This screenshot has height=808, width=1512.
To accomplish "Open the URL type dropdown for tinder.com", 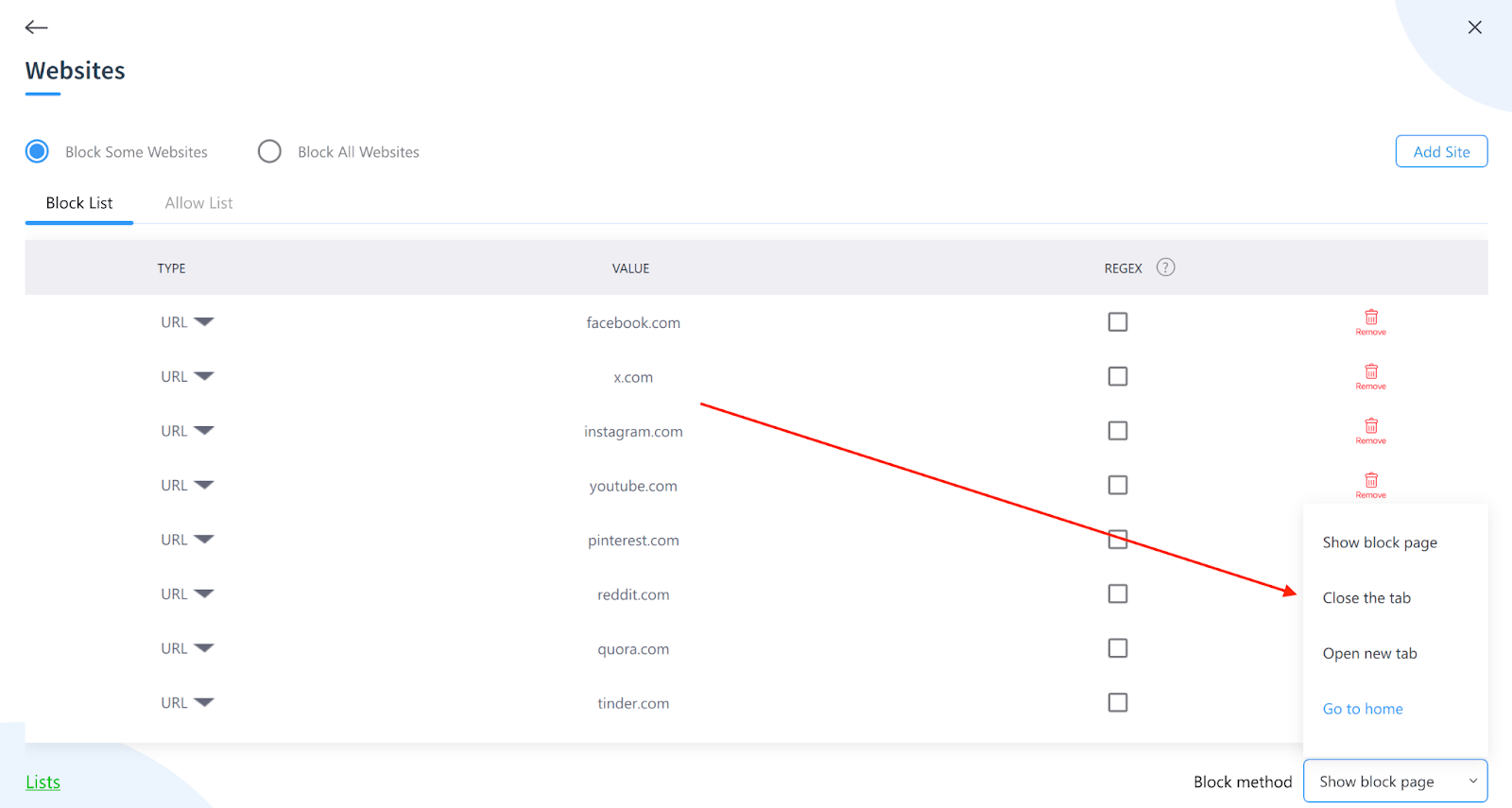I will click(187, 702).
